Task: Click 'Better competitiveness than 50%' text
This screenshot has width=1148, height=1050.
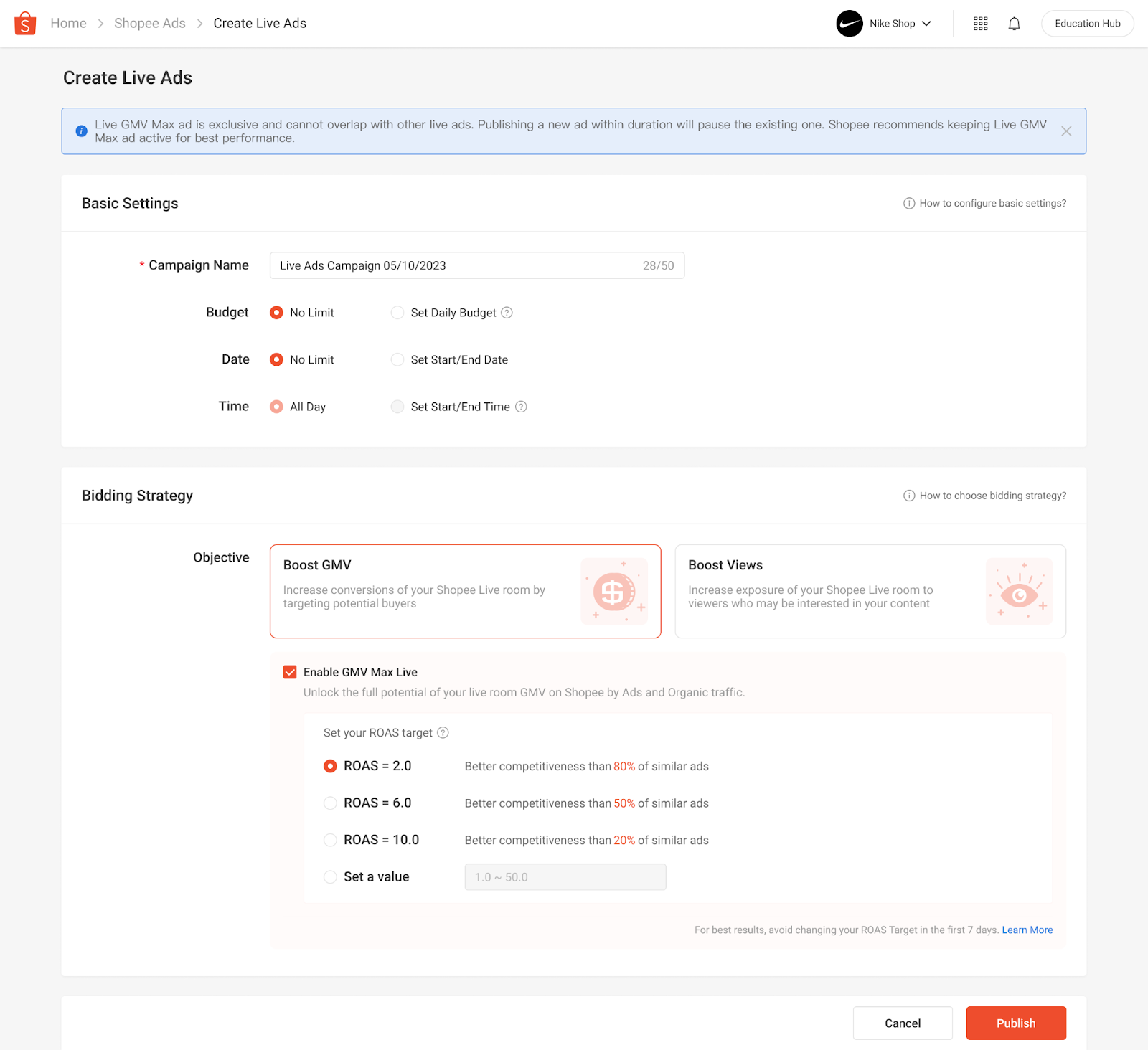Action: point(586,803)
